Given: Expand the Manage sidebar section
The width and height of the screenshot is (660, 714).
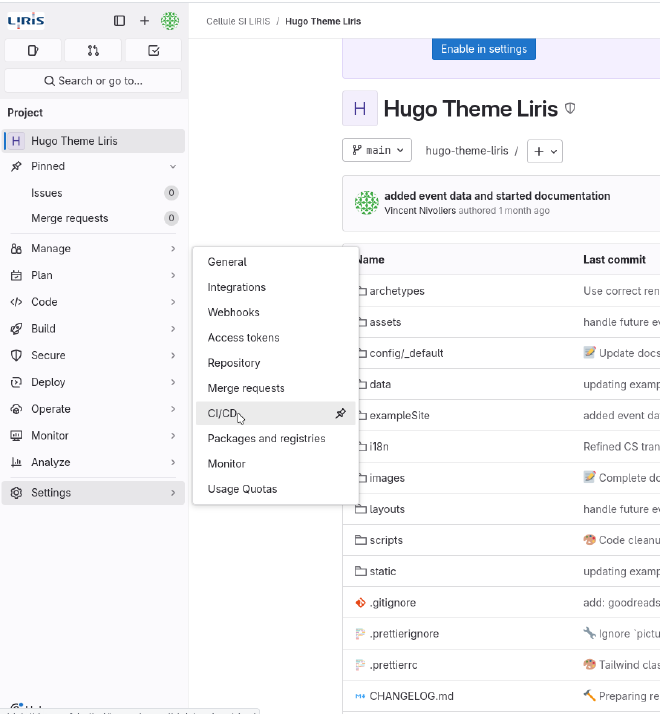Looking at the screenshot, I should (93, 249).
